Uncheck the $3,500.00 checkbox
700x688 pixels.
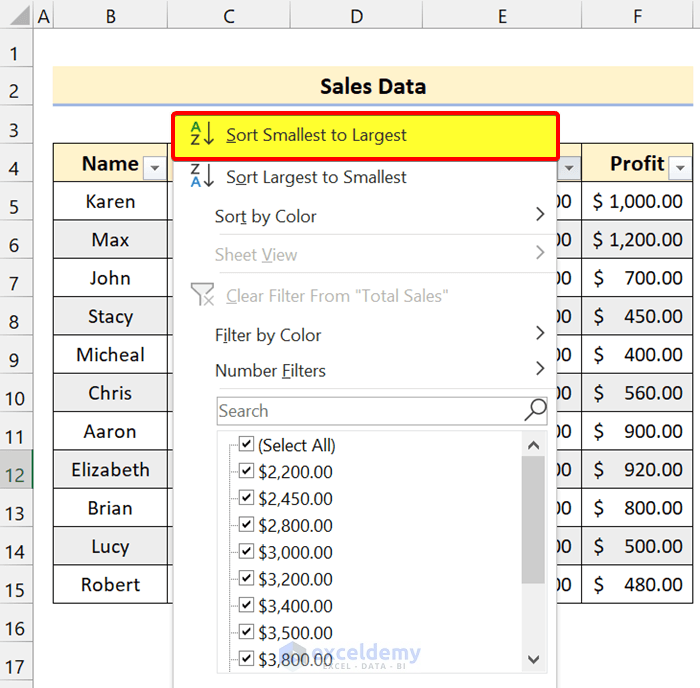click(x=247, y=632)
